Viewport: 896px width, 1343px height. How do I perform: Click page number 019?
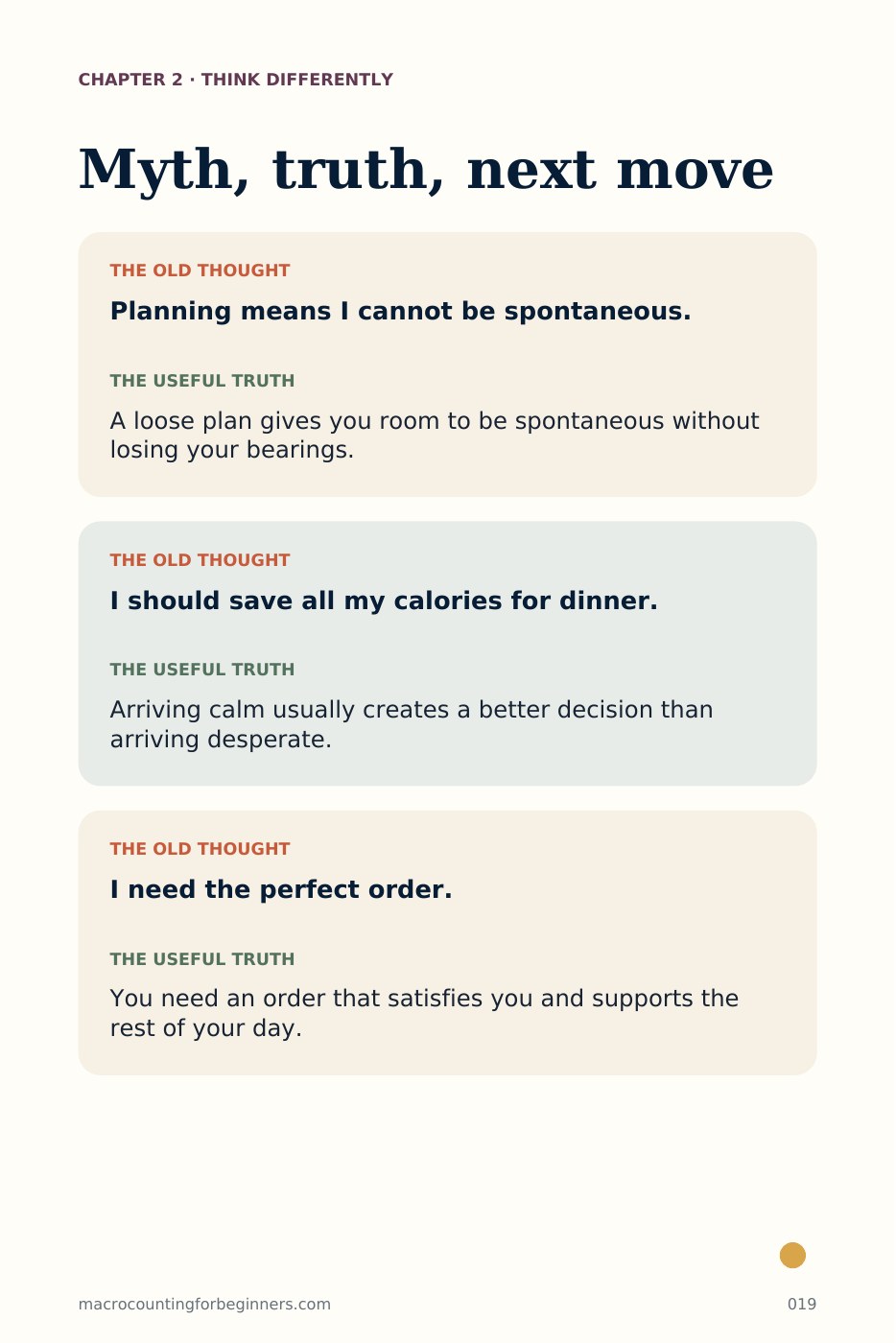[x=802, y=1304]
